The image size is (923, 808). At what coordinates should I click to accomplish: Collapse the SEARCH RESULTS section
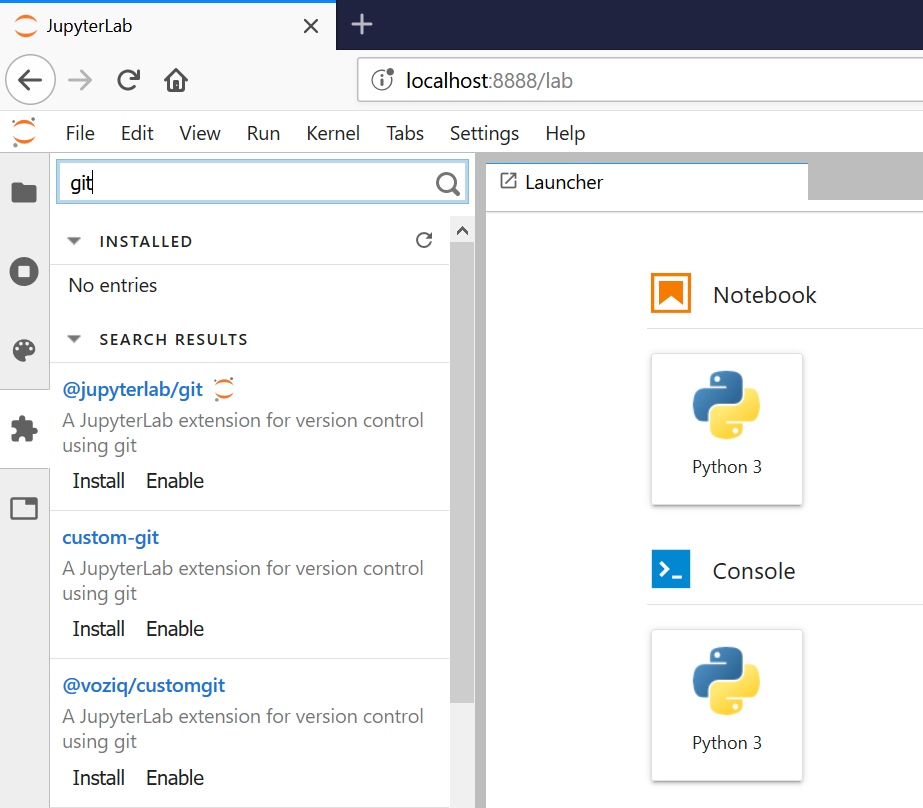[x=73, y=339]
